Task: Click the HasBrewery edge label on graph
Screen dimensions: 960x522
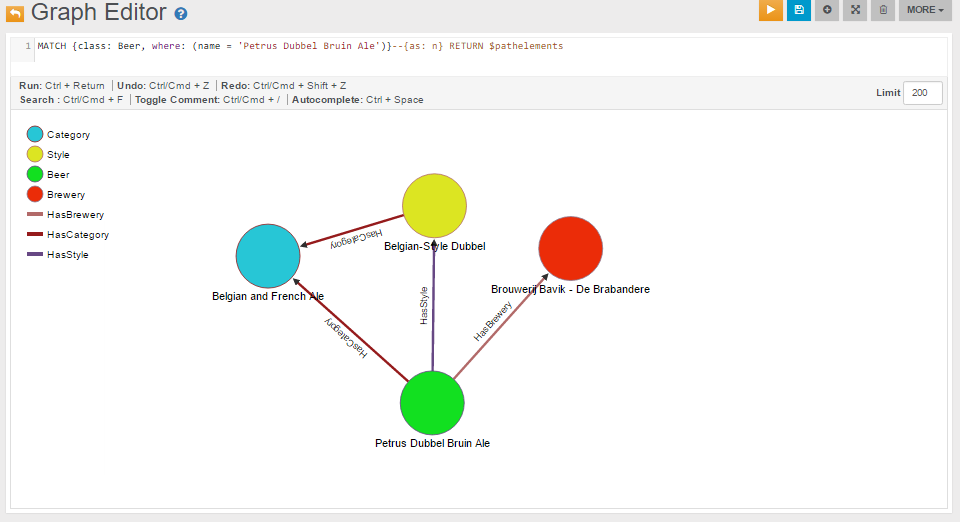Action: click(x=493, y=322)
